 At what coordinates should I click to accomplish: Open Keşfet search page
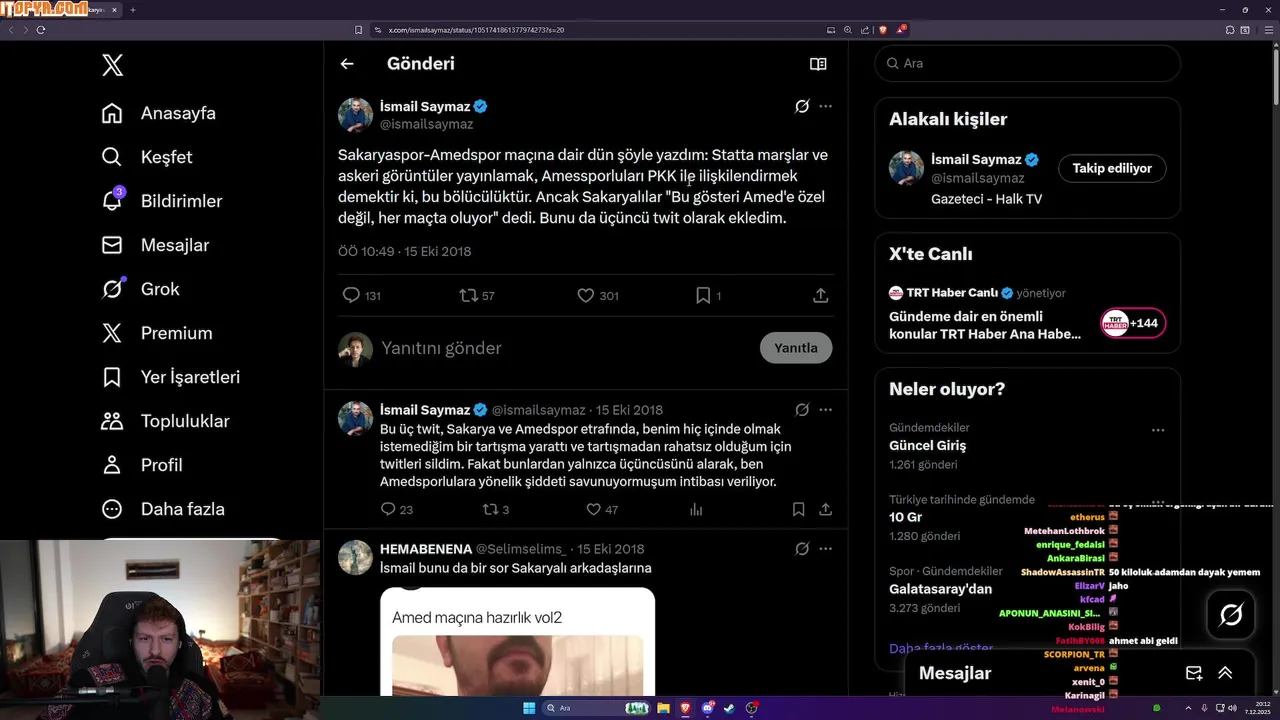click(x=147, y=157)
